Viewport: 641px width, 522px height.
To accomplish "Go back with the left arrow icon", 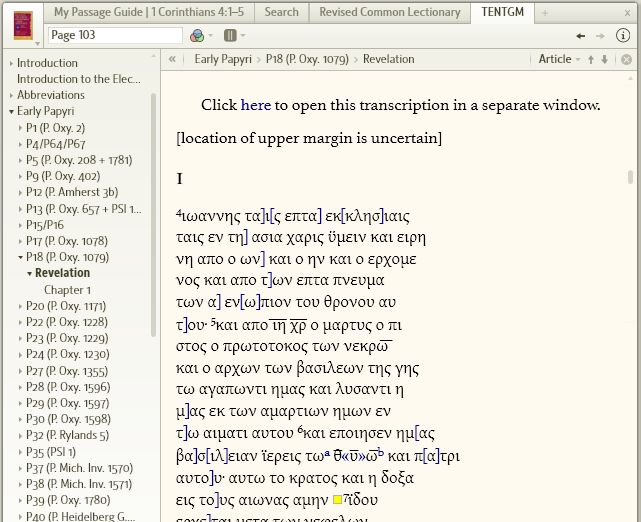I will [x=580, y=36].
